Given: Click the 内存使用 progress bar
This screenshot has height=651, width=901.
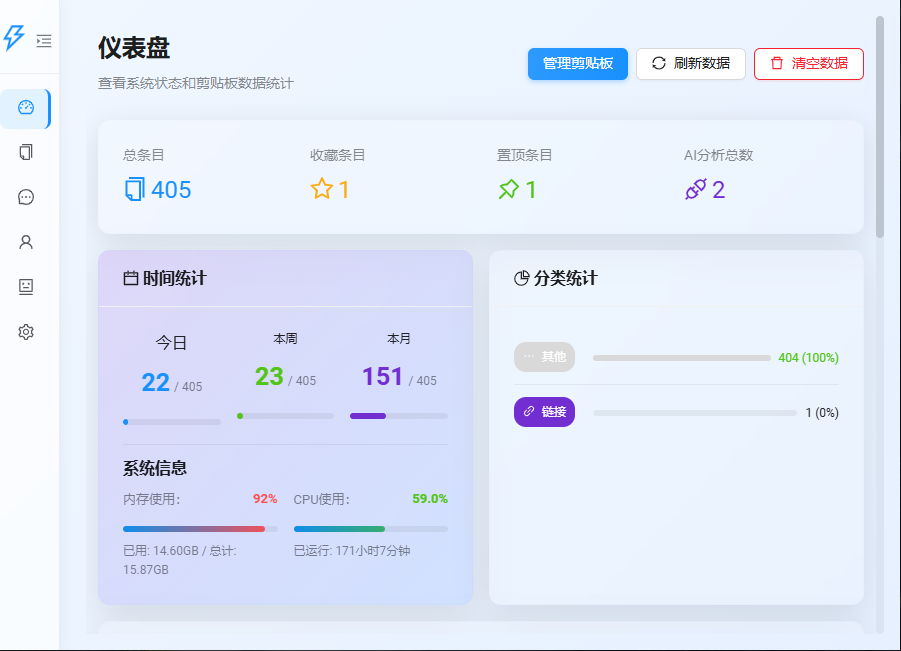Looking at the screenshot, I should coord(200,529).
